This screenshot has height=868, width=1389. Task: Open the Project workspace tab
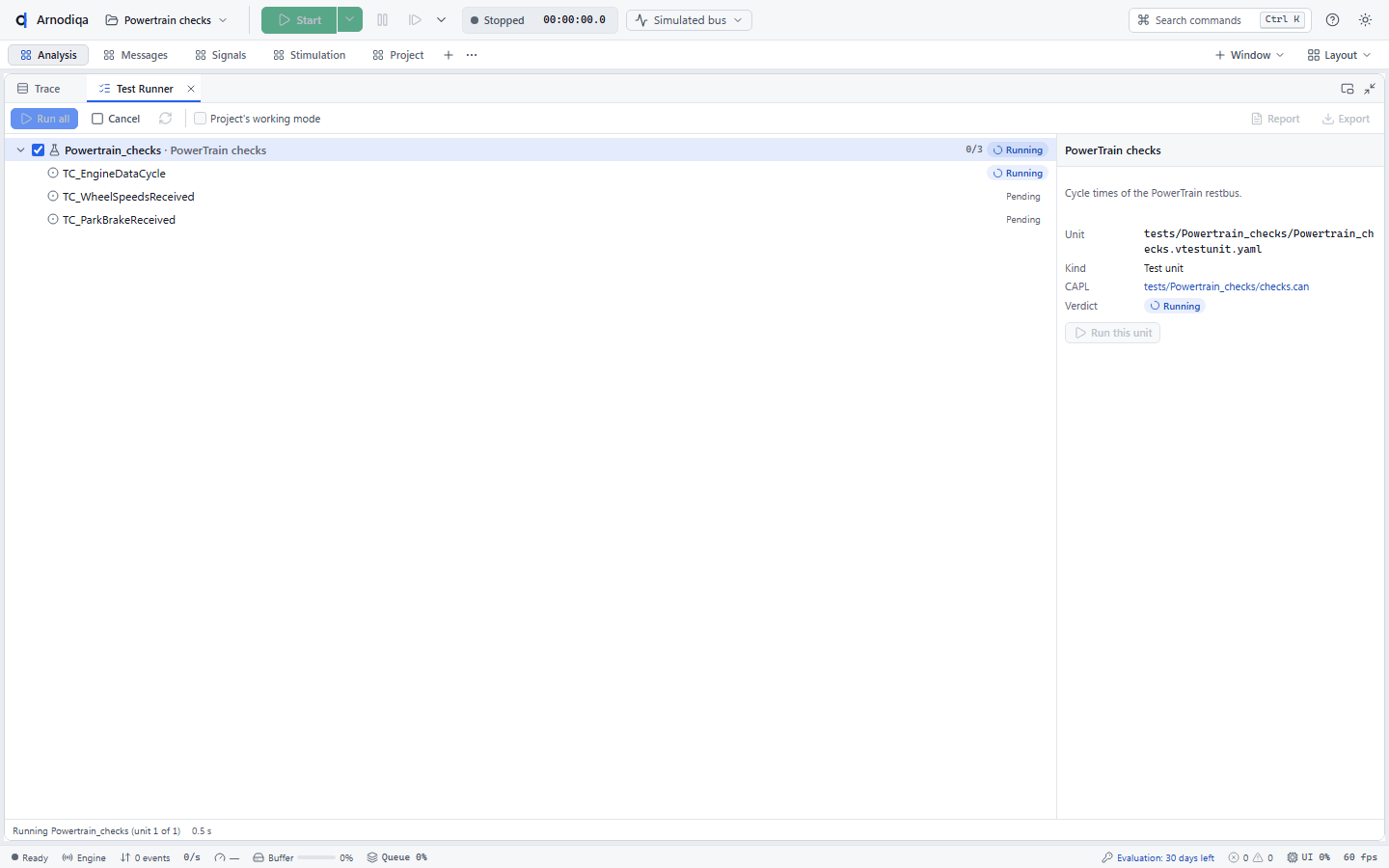coord(398,55)
